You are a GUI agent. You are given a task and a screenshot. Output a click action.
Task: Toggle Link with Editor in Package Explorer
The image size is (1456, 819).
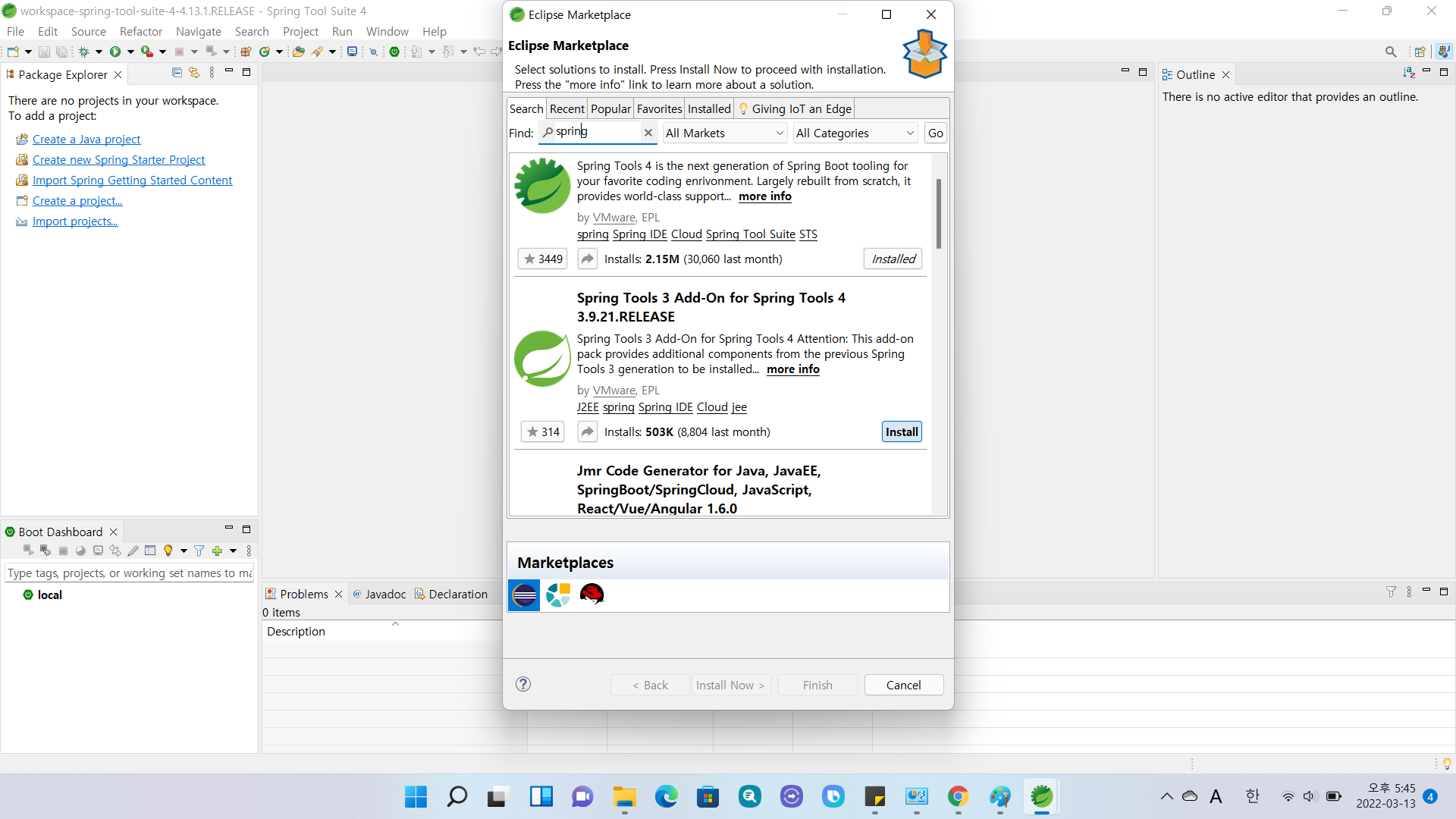[194, 73]
